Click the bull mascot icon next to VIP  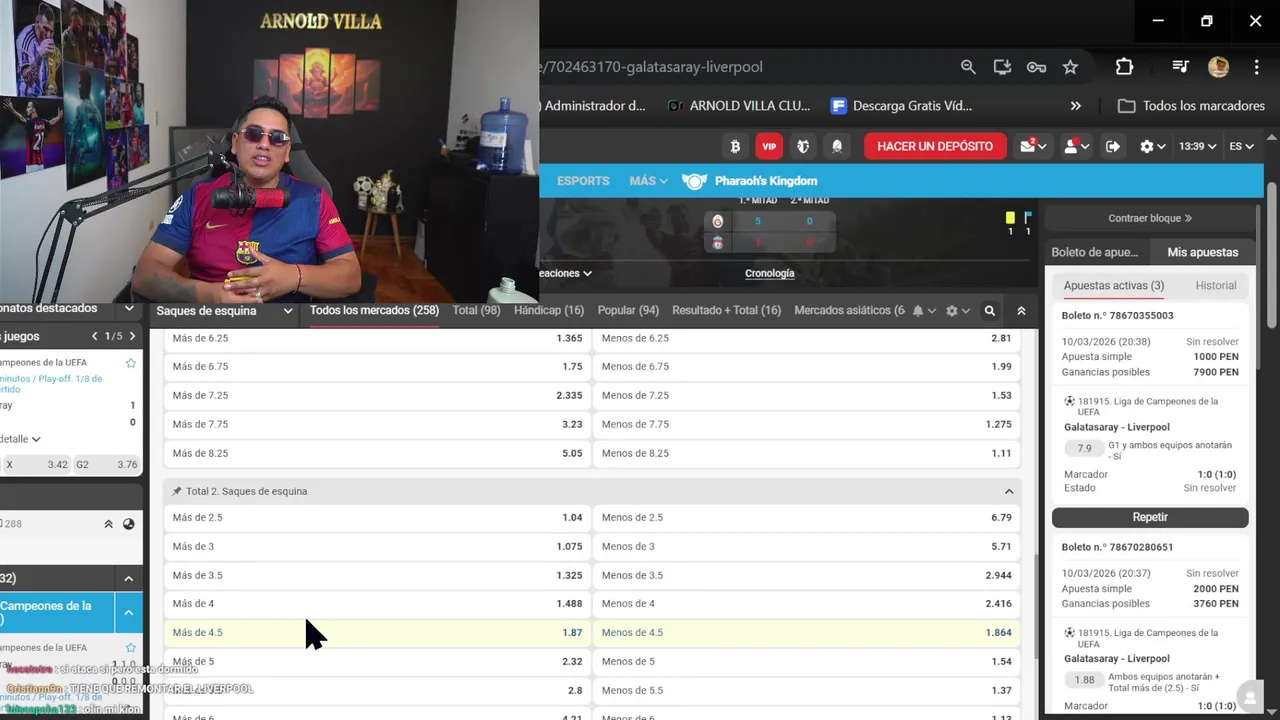(x=803, y=146)
